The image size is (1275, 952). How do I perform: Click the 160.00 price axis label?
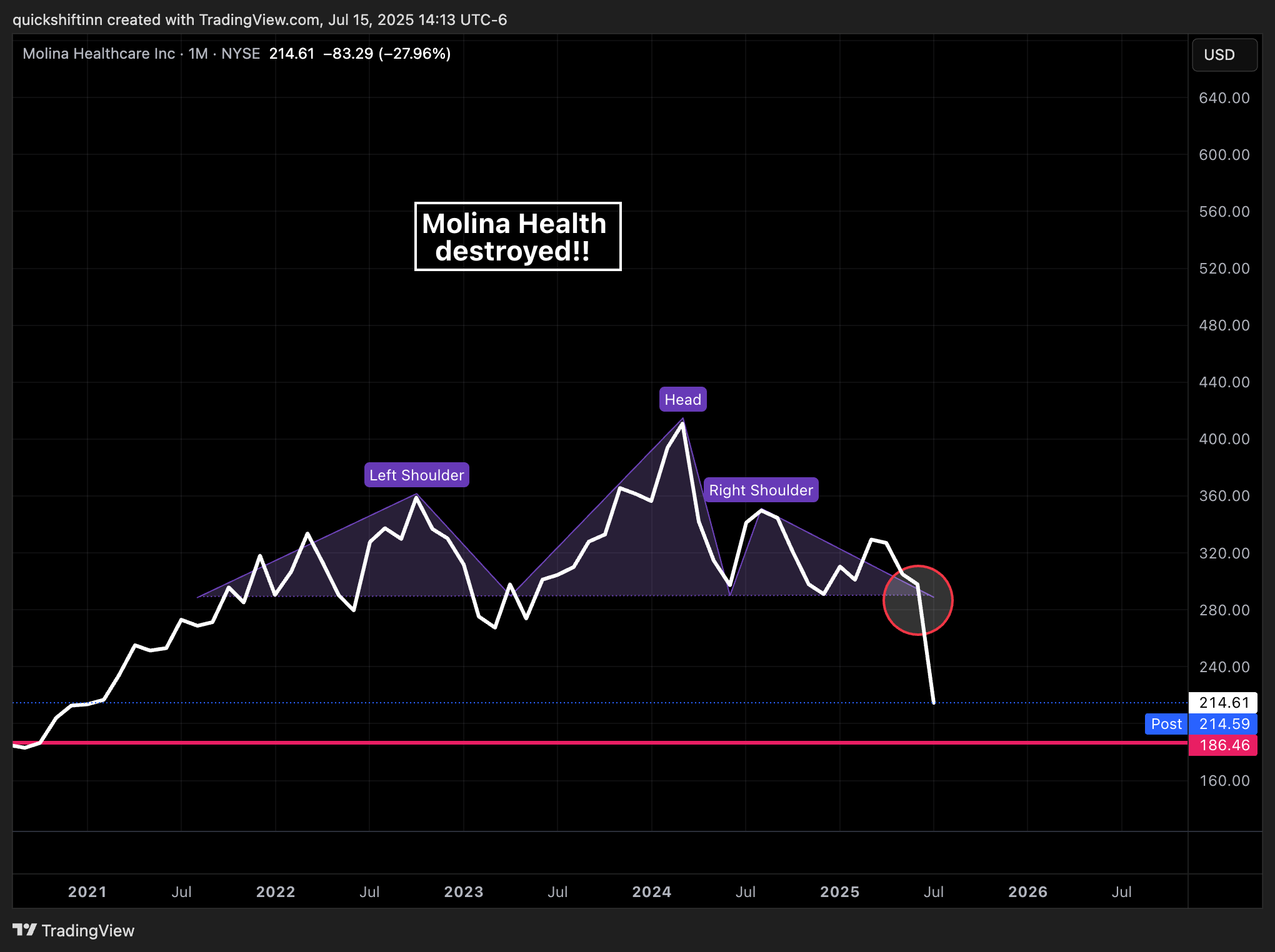(x=1224, y=781)
